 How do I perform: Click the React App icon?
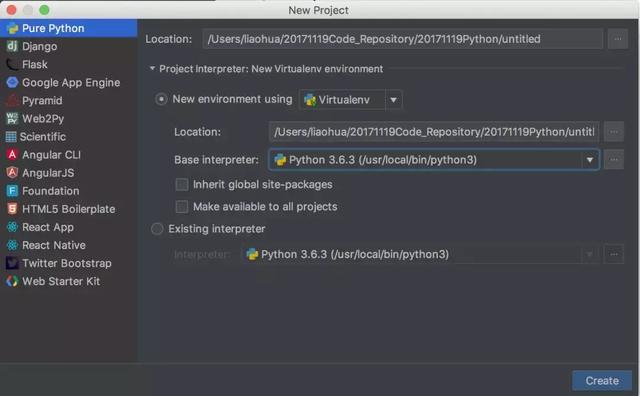coord(12,227)
